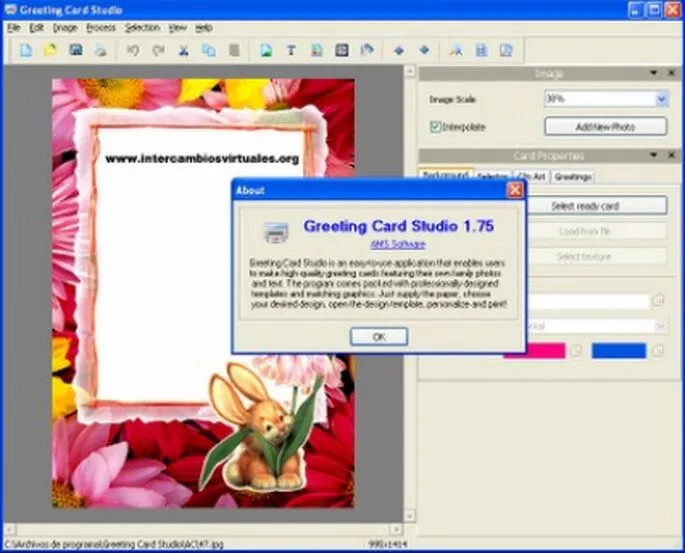Click the Redo toolbar icon
This screenshot has height=553, width=685.
click(x=158, y=50)
